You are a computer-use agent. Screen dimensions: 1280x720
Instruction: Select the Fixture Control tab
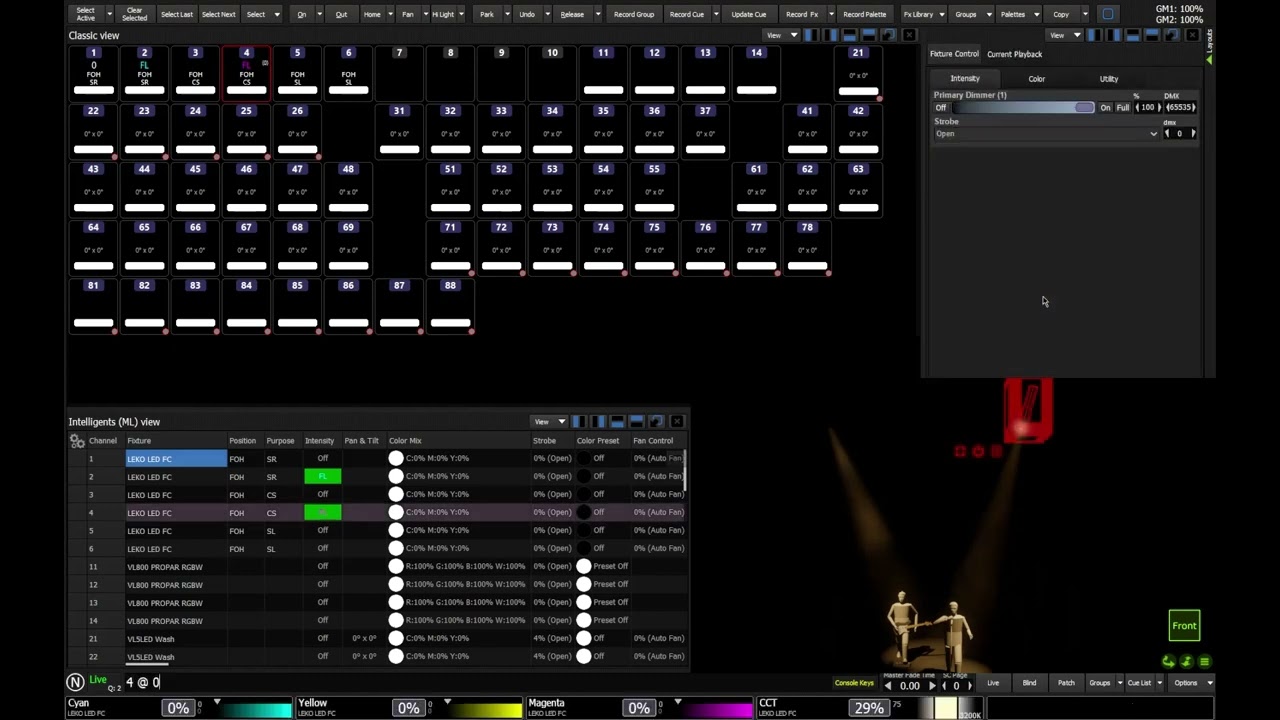(954, 54)
